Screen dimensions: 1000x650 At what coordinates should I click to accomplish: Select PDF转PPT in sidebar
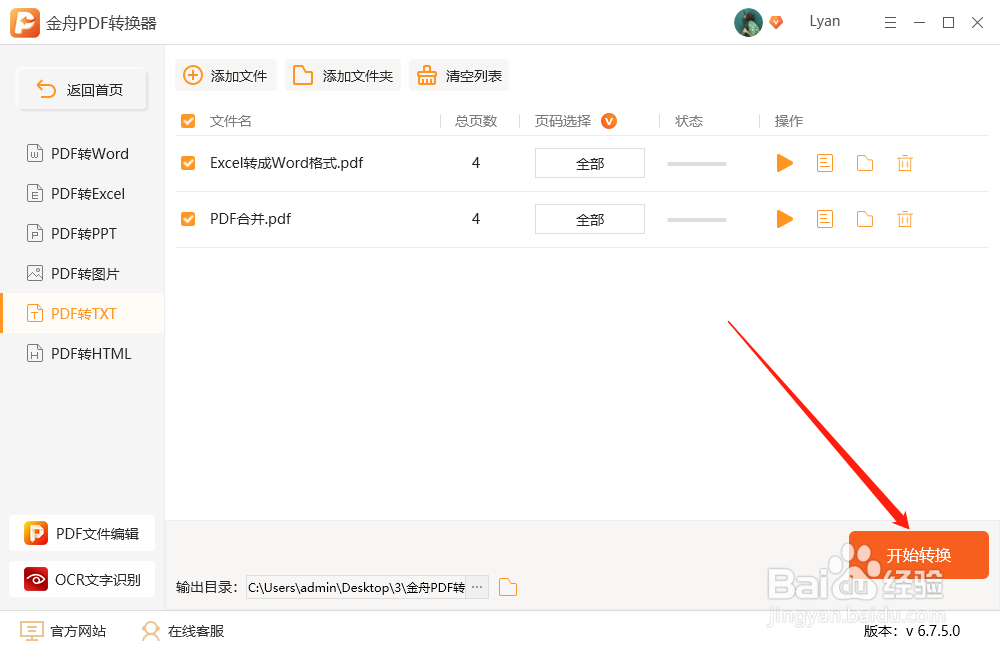(x=82, y=233)
